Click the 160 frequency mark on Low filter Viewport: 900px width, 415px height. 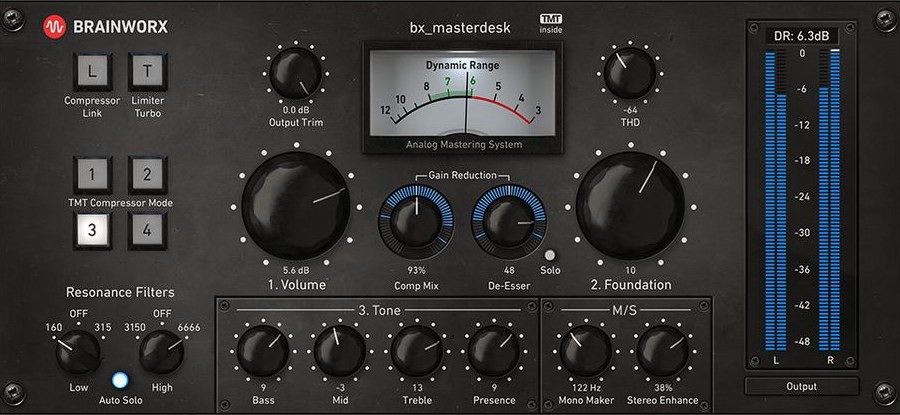(54, 327)
